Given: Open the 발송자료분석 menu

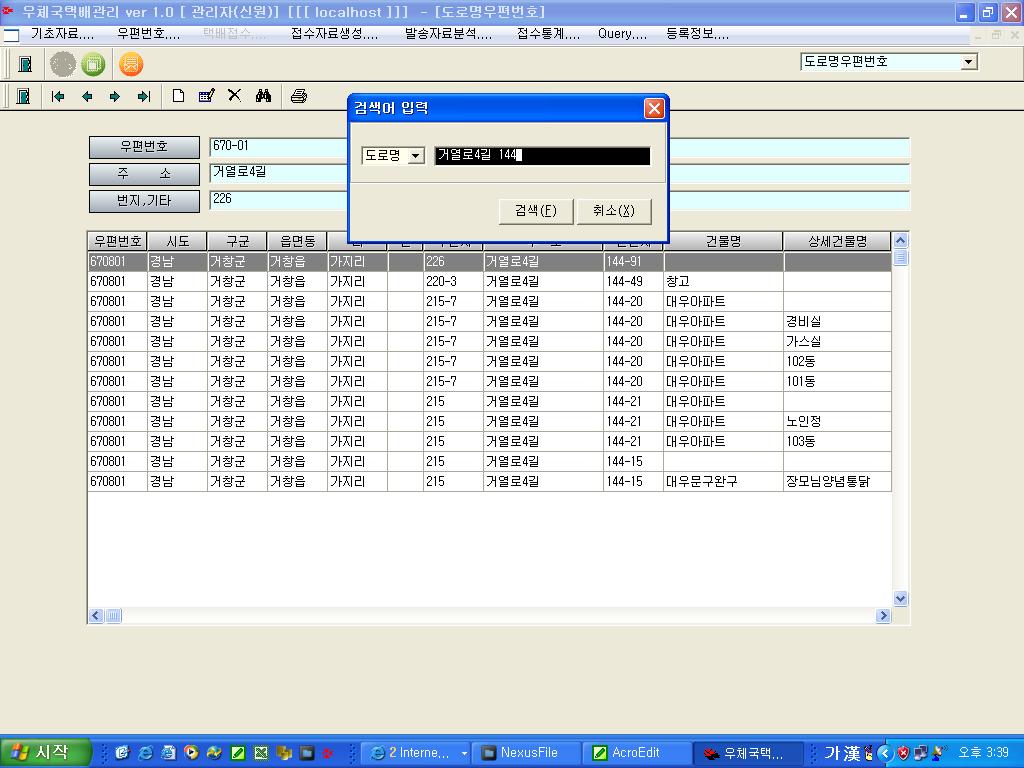Looking at the screenshot, I should tap(449, 34).
